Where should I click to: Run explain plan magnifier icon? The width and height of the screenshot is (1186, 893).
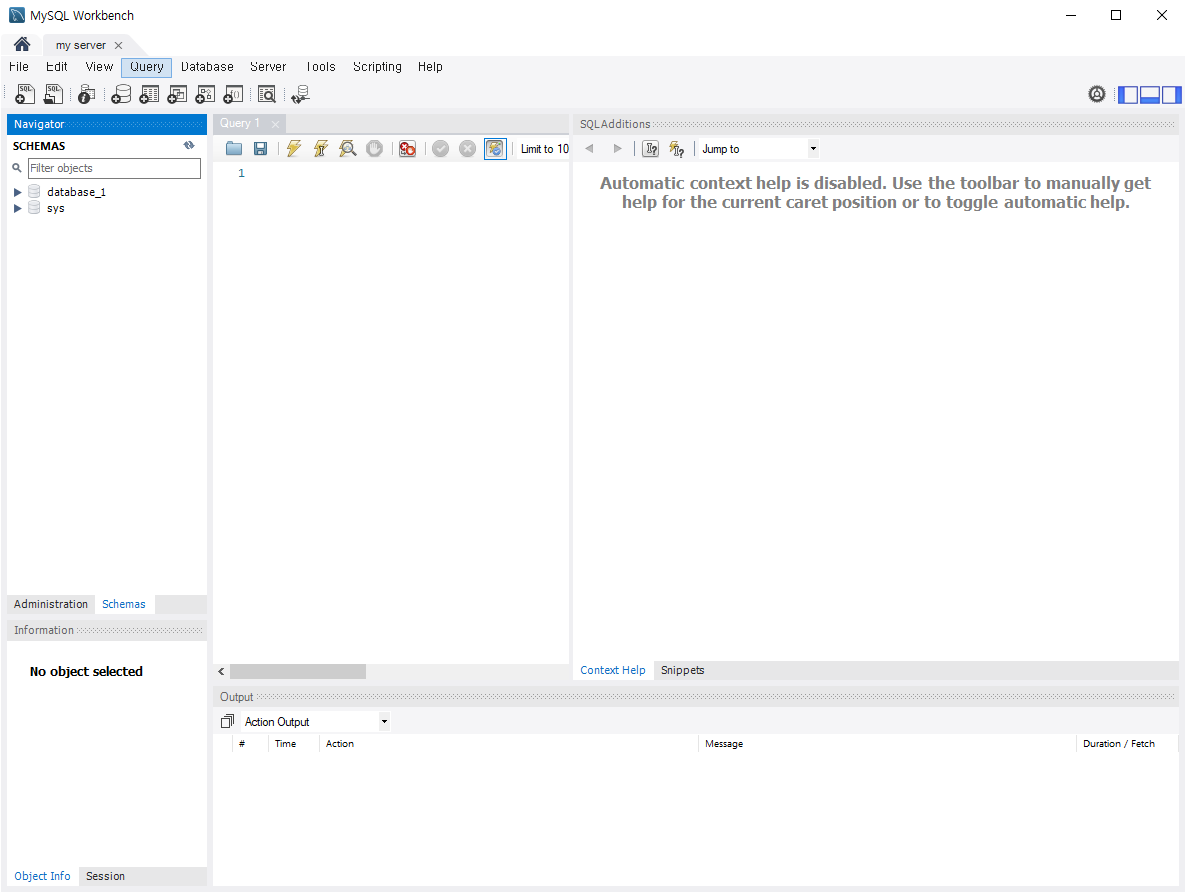click(348, 149)
